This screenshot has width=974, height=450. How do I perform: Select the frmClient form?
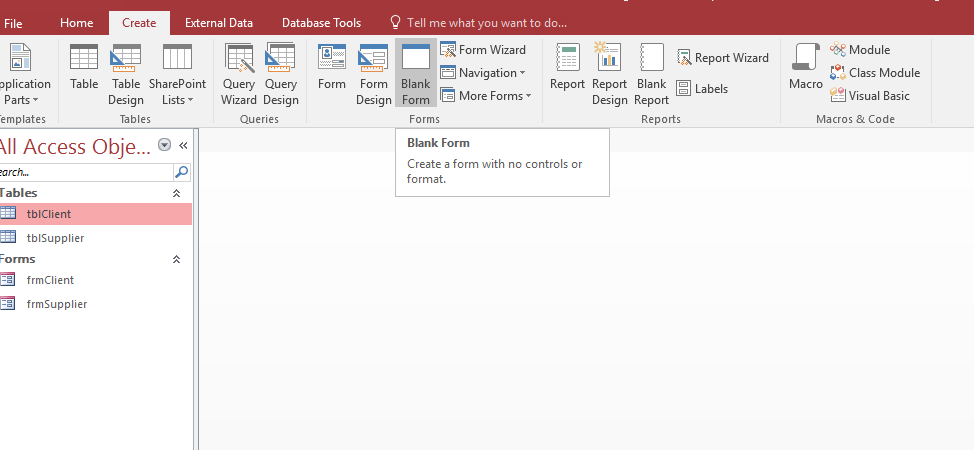tap(96, 280)
